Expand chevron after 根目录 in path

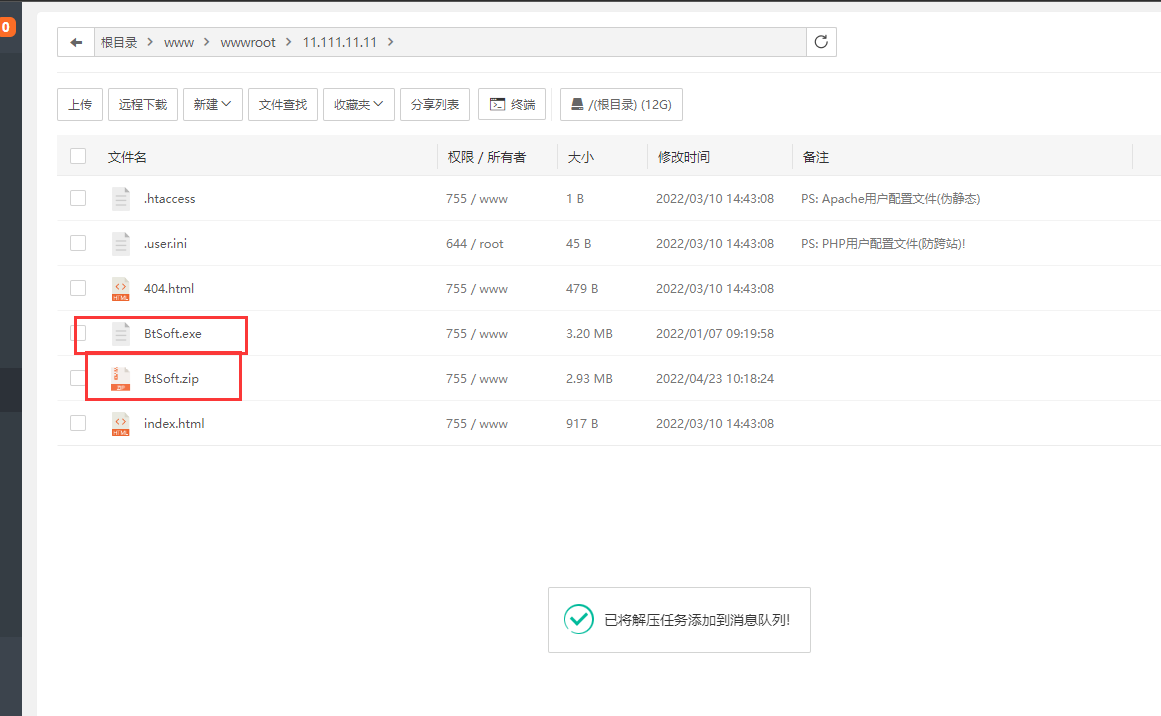(150, 42)
